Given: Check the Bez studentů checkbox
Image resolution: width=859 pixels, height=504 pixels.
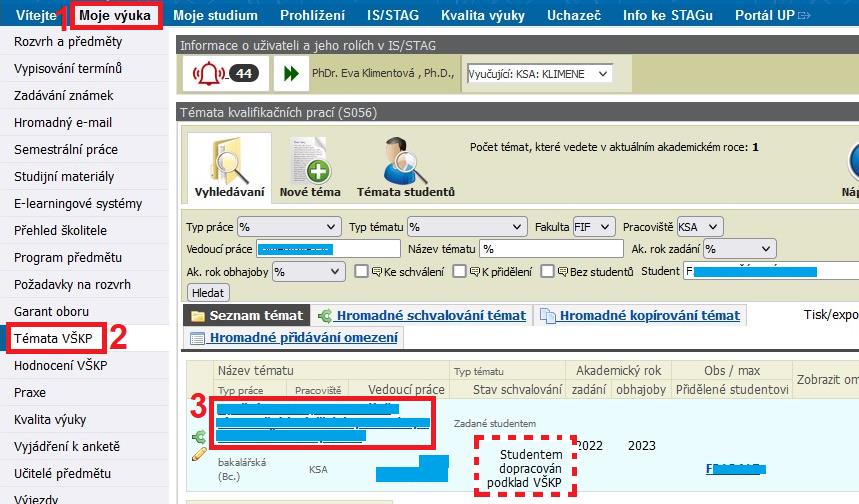Looking at the screenshot, I should pyautogui.click(x=547, y=271).
